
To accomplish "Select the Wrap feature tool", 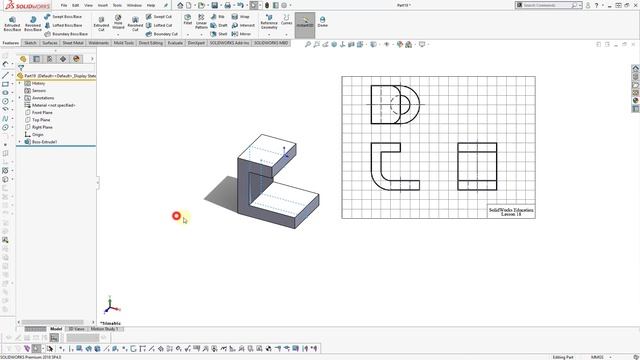I will pyautogui.click(x=240, y=17).
